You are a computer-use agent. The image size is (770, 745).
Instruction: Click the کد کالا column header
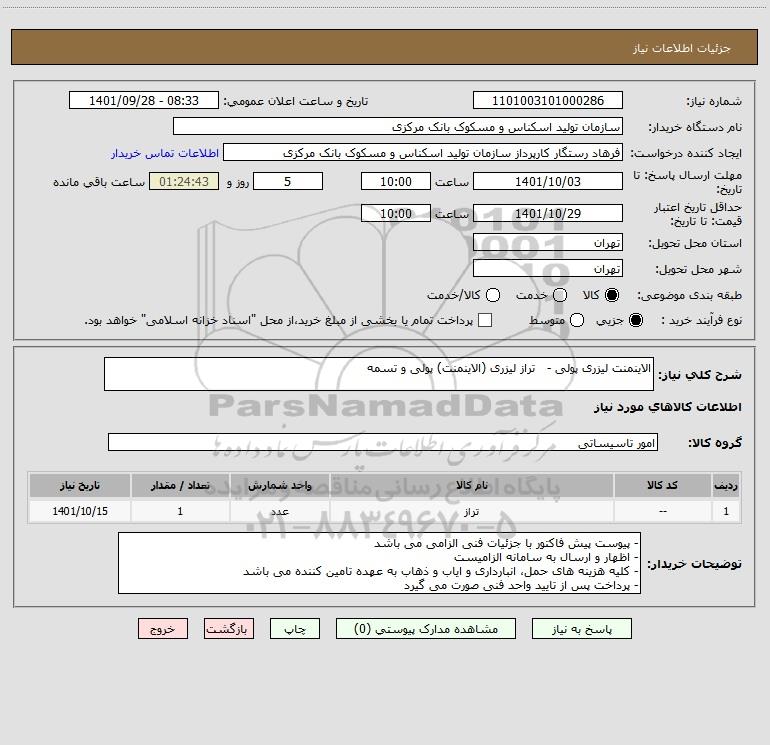coord(662,486)
